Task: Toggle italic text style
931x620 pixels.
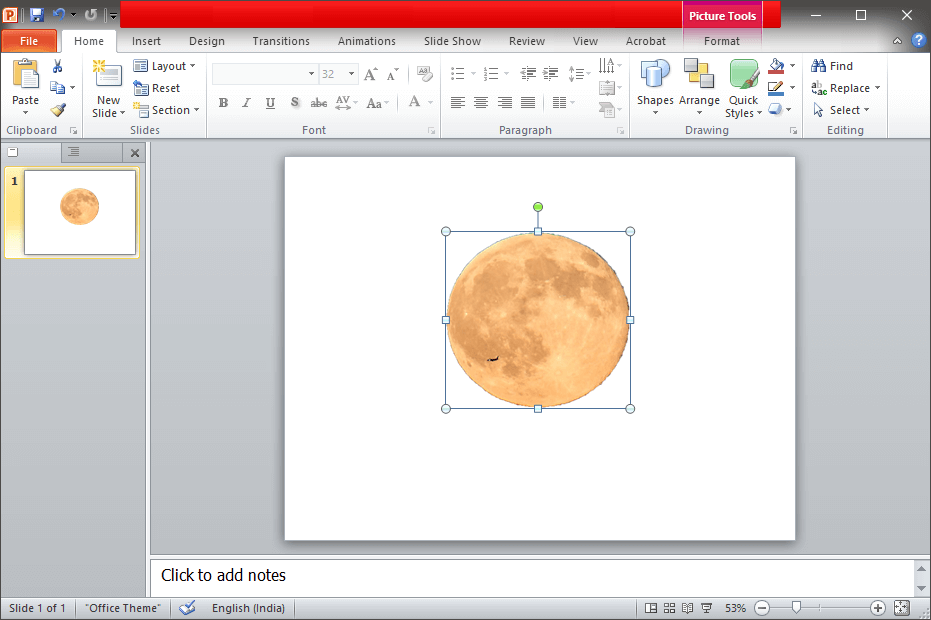Action: coord(246,103)
